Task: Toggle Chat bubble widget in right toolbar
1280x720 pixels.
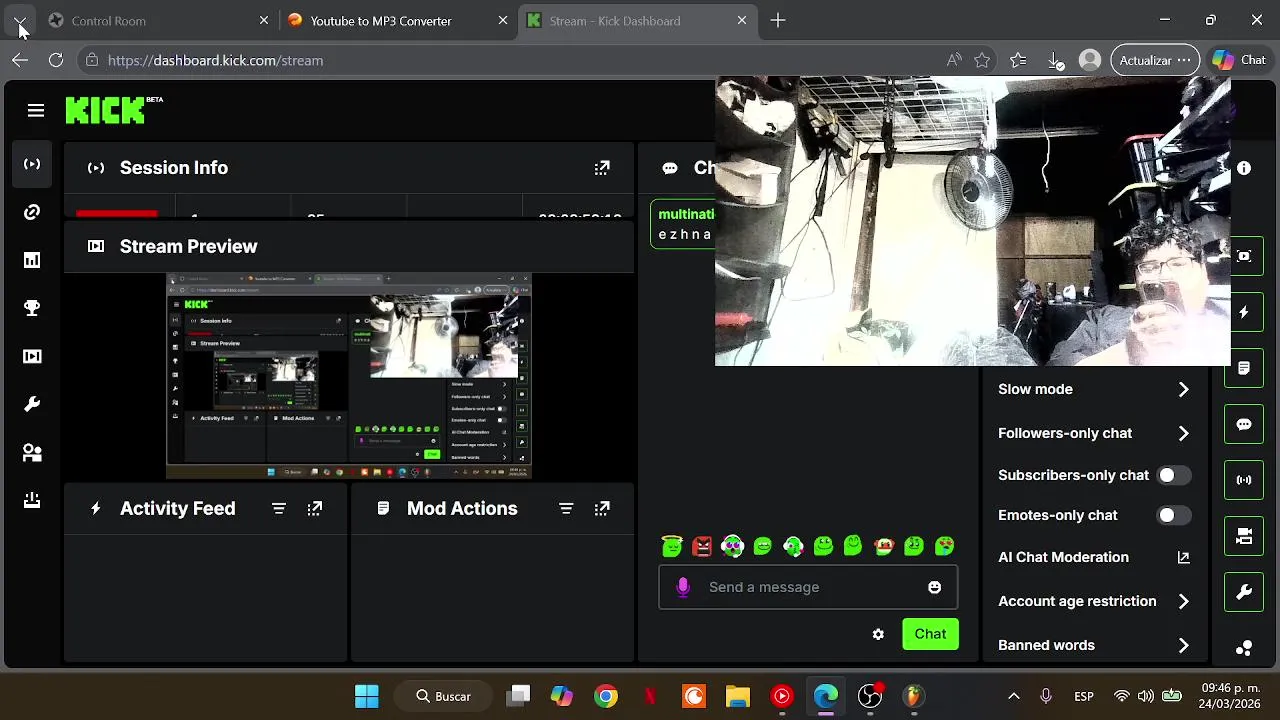Action: pyautogui.click(x=1244, y=424)
